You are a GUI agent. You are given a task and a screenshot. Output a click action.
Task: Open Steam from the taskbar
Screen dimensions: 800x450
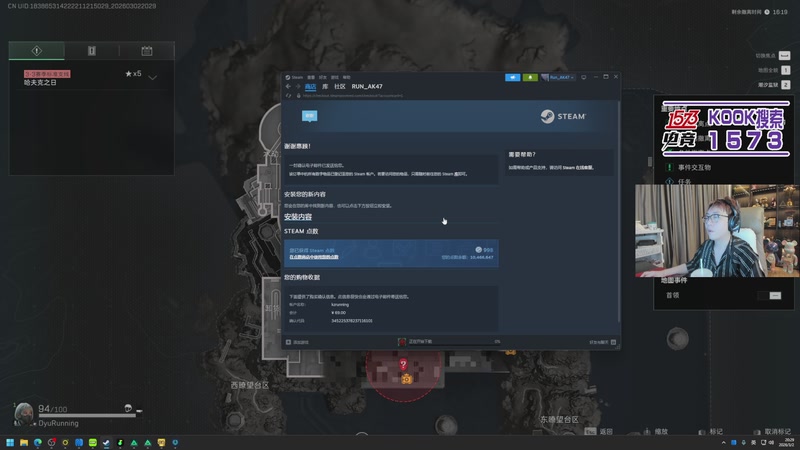pos(106,442)
